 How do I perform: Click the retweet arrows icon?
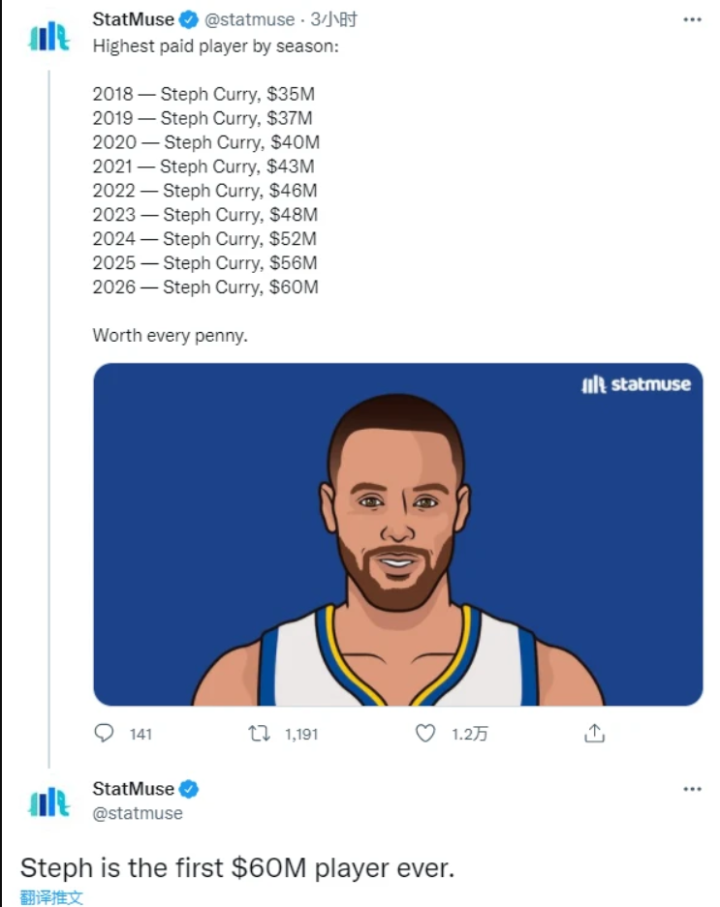point(259,733)
